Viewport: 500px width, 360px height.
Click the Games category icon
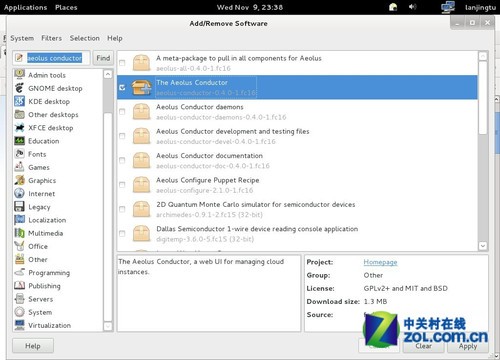(20, 167)
